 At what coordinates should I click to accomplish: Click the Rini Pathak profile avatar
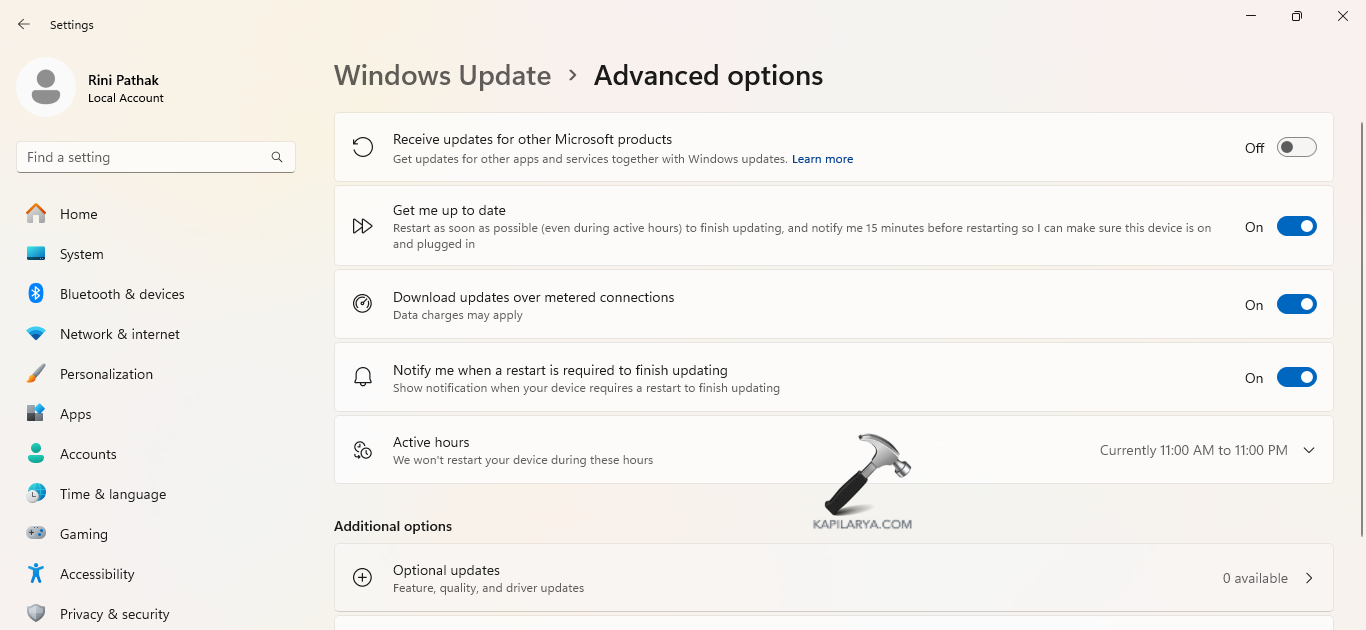(x=45, y=87)
